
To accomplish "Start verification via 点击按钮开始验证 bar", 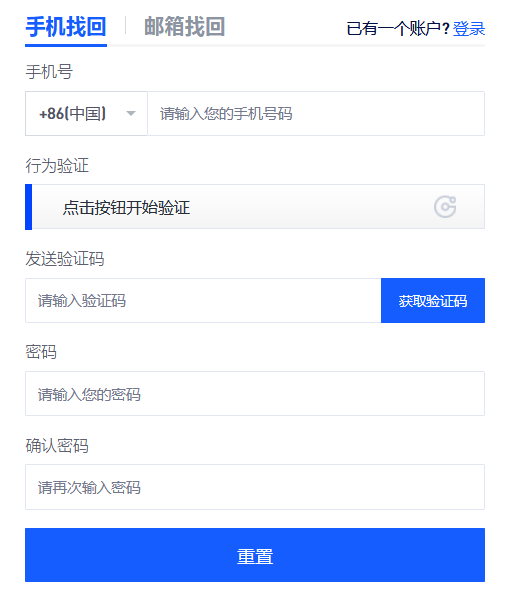I will pos(255,207).
